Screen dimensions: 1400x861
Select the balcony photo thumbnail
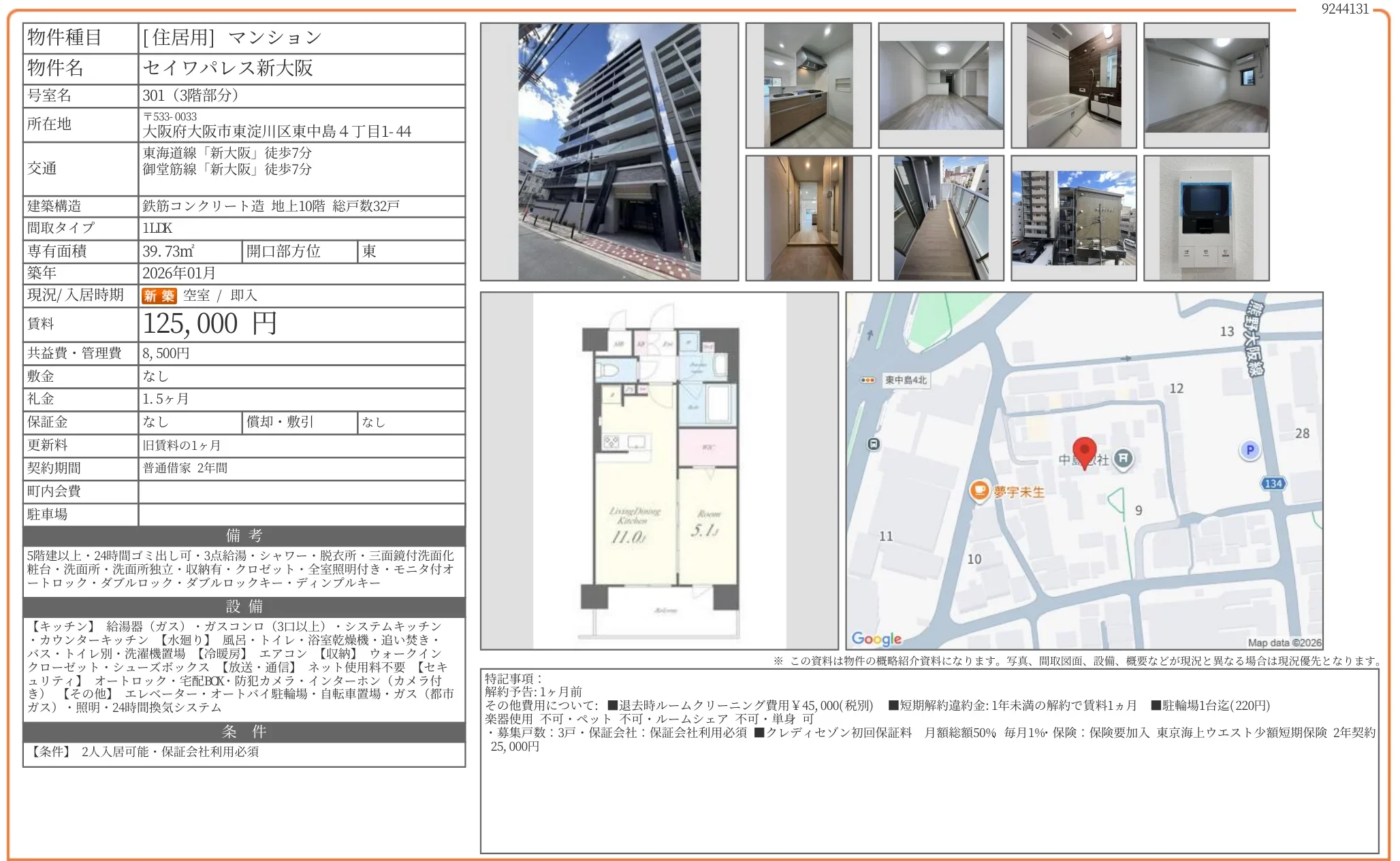coord(940,218)
